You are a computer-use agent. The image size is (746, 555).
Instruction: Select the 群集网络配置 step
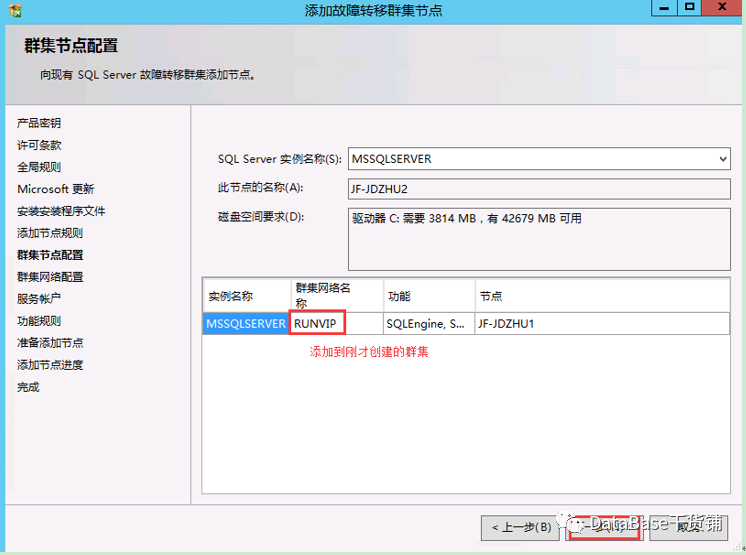tap(50, 277)
